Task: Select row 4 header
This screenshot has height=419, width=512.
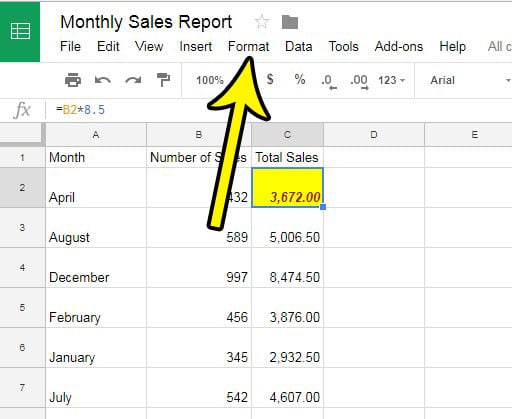Action: click(22, 267)
